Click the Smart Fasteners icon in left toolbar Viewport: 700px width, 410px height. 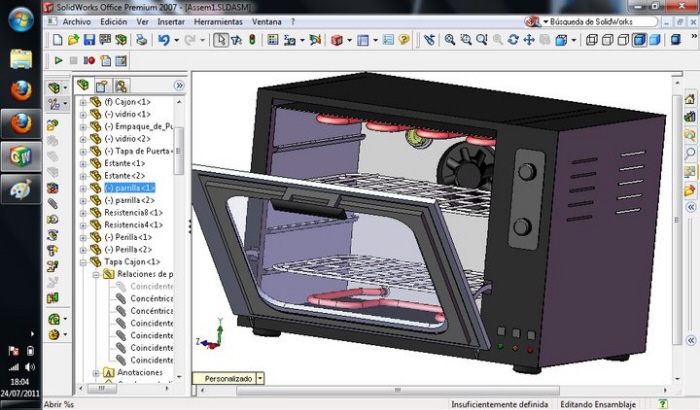coord(53,251)
